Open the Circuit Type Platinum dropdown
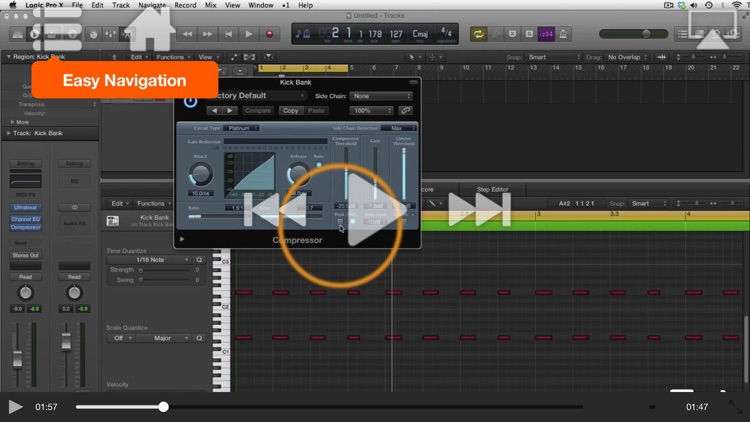The height and width of the screenshot is (422, 750). [242, 128]
